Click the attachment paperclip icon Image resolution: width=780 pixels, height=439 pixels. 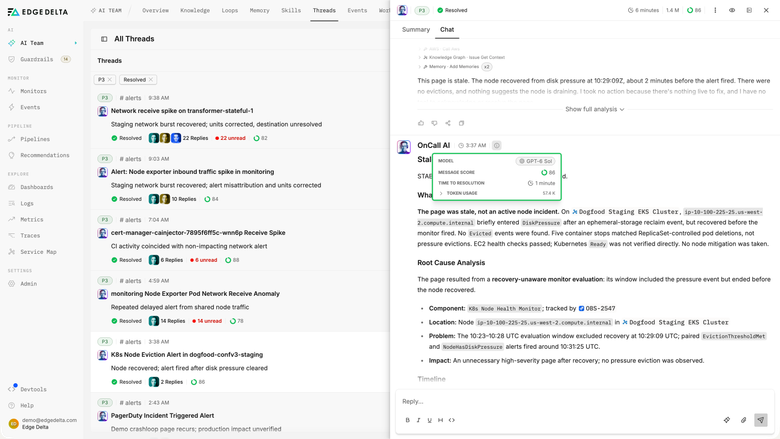[743, 420]
